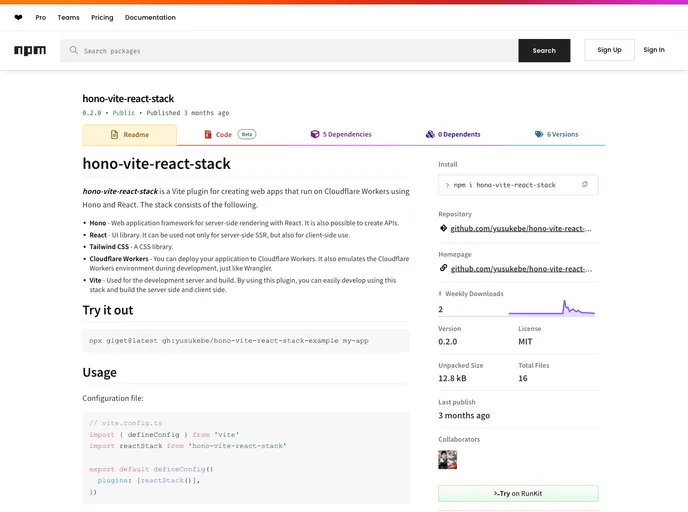Click the black Search button
This screenshot has width=688, height=512.
544,50
